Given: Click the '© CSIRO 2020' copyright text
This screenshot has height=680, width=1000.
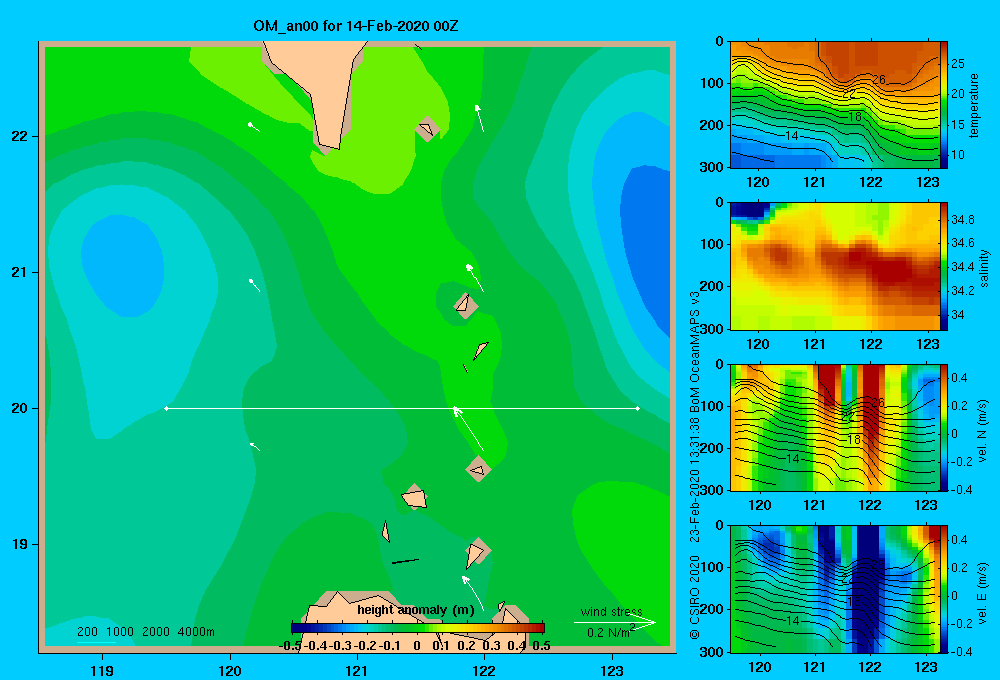Looking at the screenshot, I should (x=695, y=597).
